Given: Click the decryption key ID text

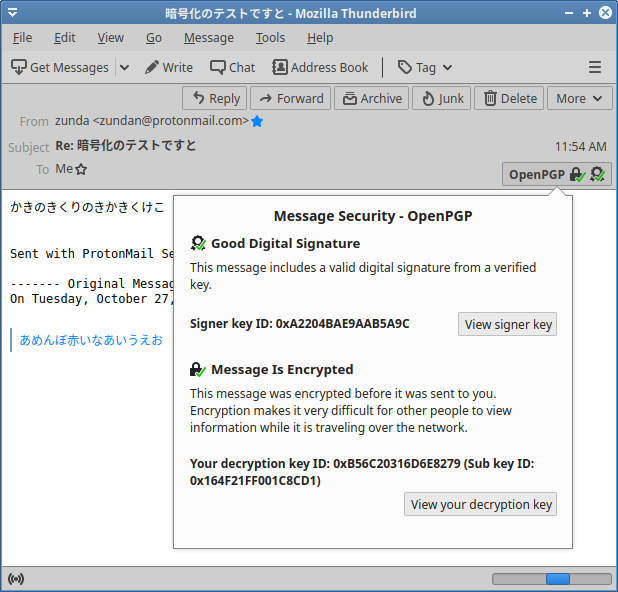Looking at the screenshot, I should [x=362, y=472].
